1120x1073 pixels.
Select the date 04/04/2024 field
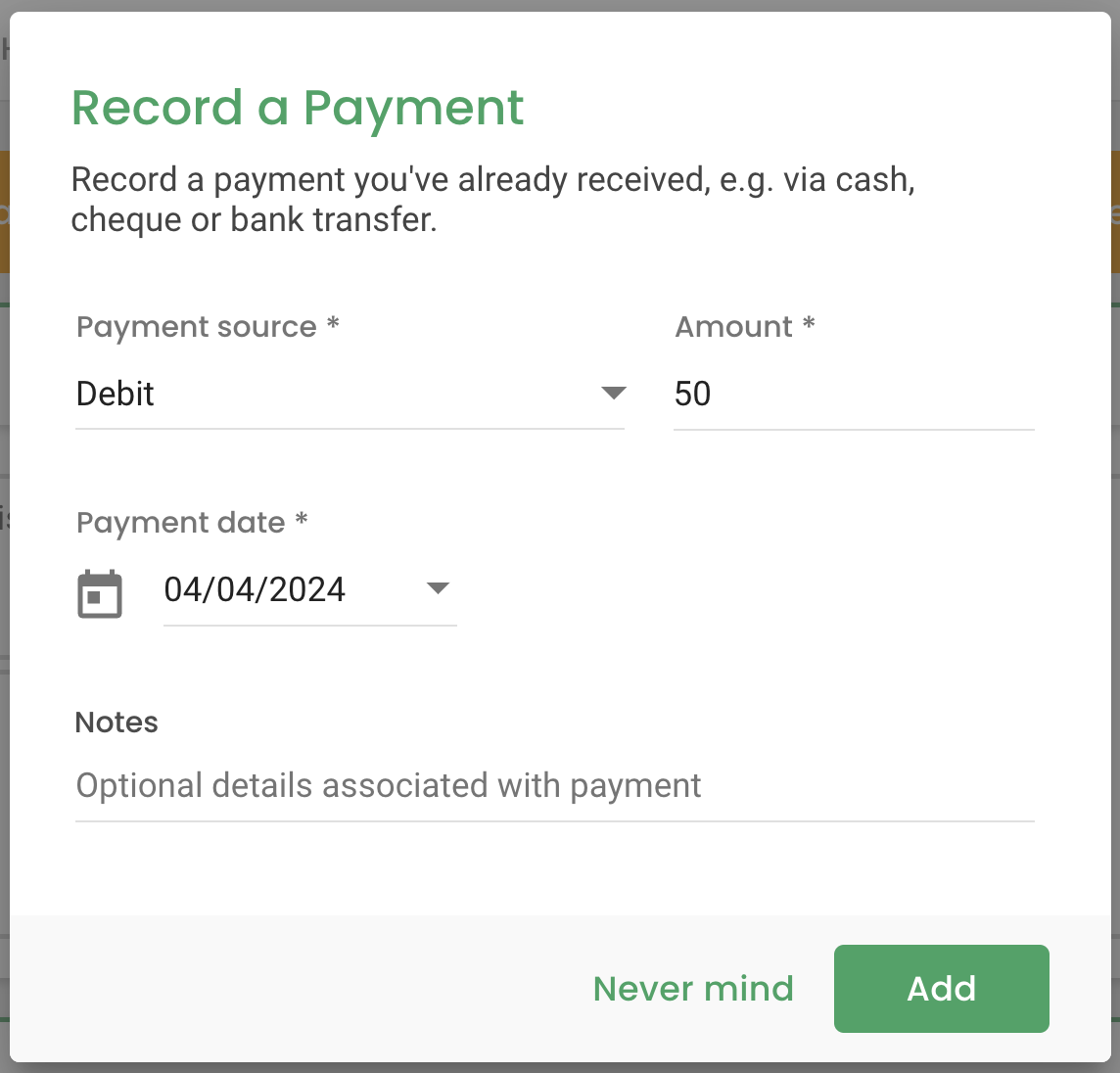click(255, 589)
